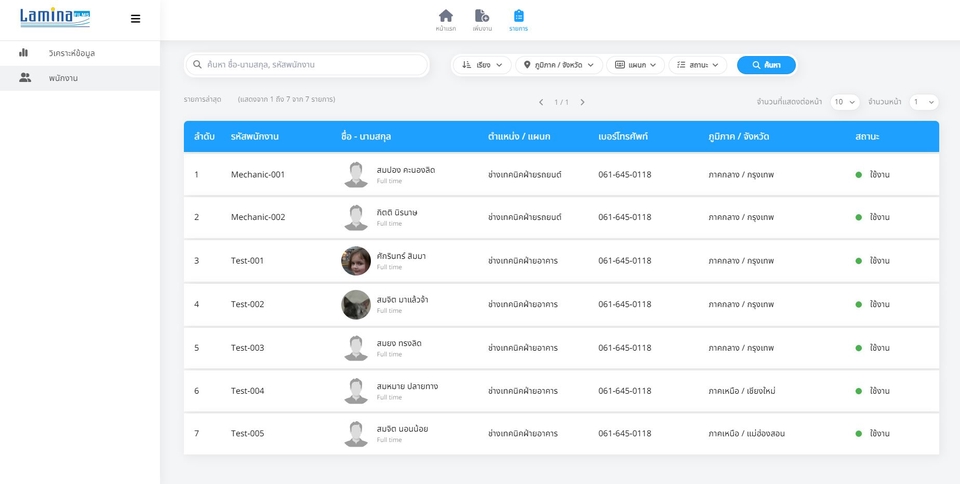960x484 pixels.
Task: Select the analytics (วิเคราะห์ข้อมูล) sidebar item
Action: [80, 53]
